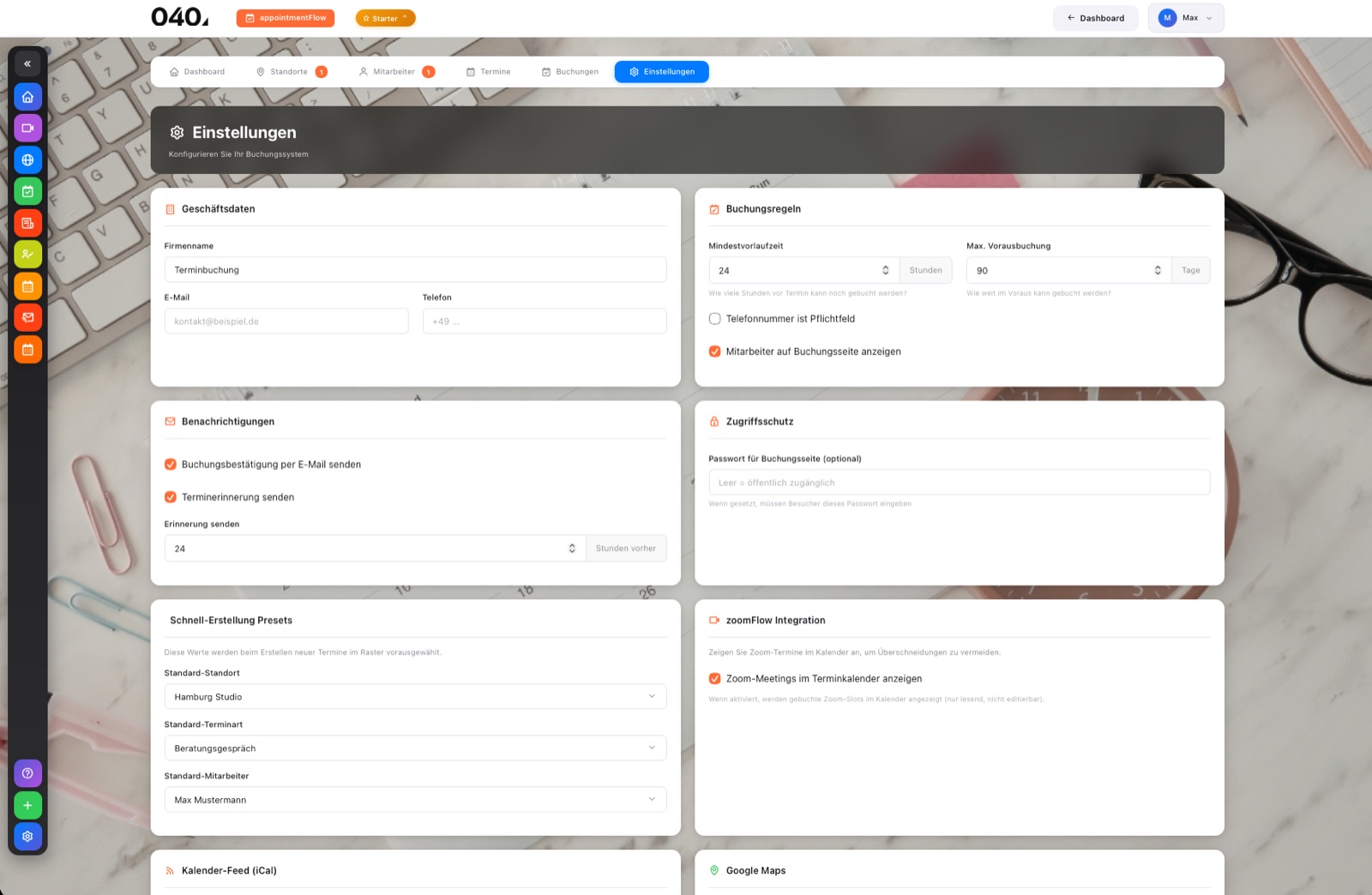The image size is (1372, 895).
Task: Uncheck Mitarbeiter auf Buchungsseite anzeigen
Action: click(x=714, y=351)
